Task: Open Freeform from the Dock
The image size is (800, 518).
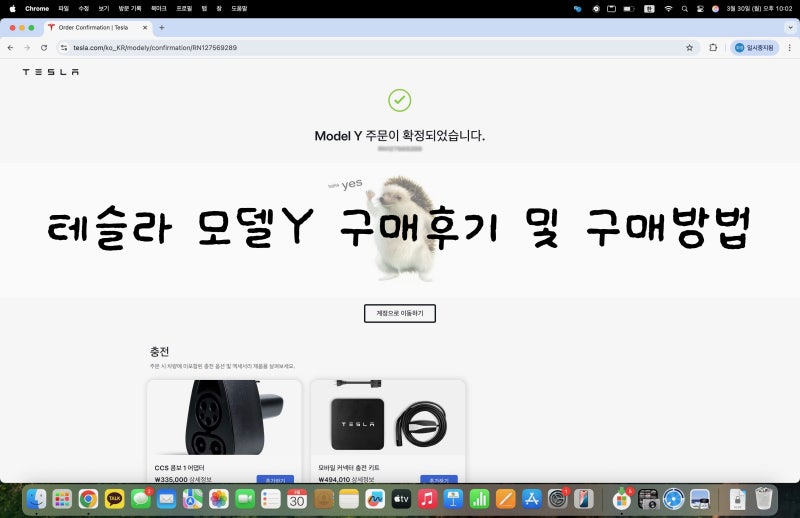Action: point(375,499)
